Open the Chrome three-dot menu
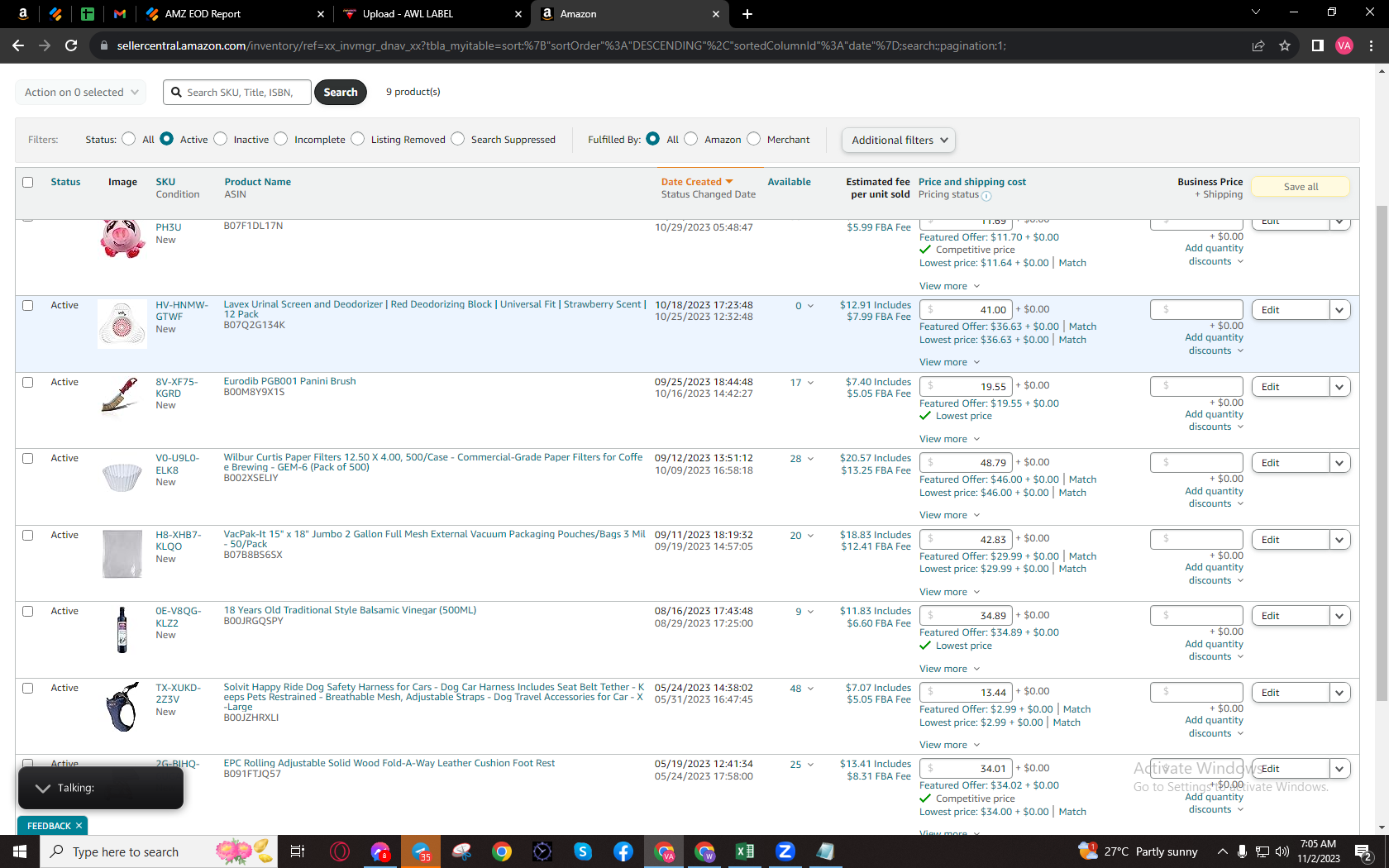The image size is (1389, 868). point(1371,45)
